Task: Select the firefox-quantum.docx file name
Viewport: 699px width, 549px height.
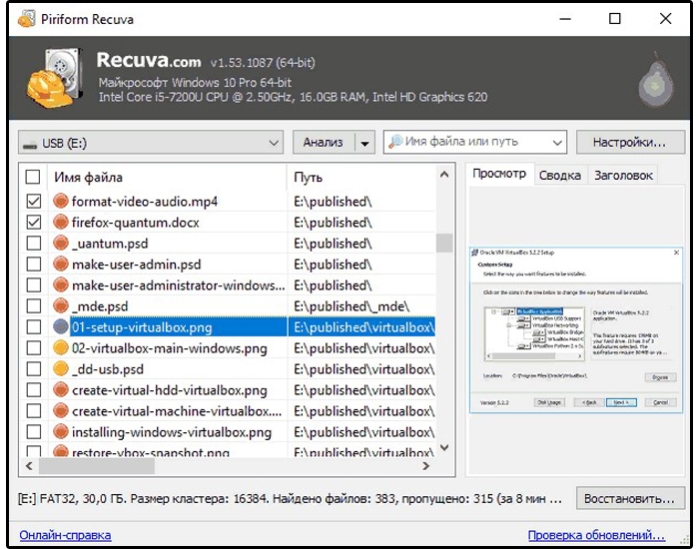Action: point(136,222)
